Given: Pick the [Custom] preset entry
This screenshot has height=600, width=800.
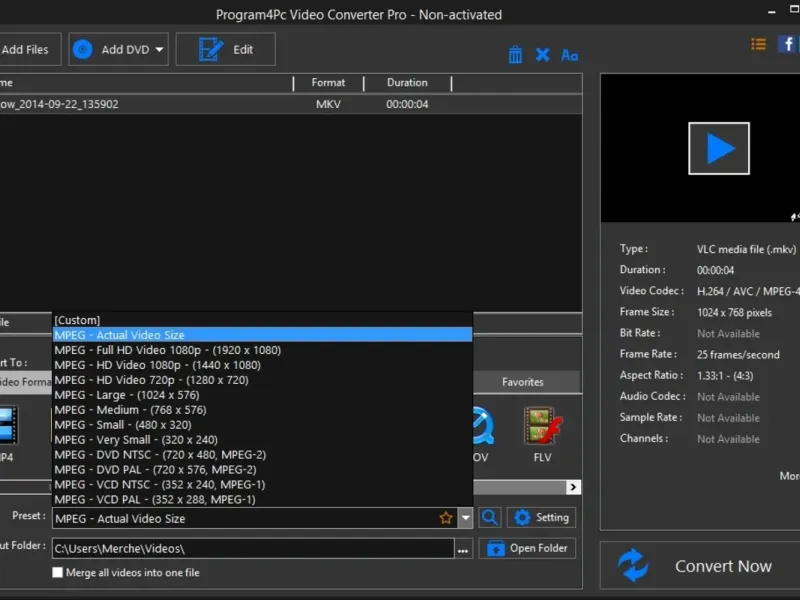Looking at the screenshot, I should 78,320.
